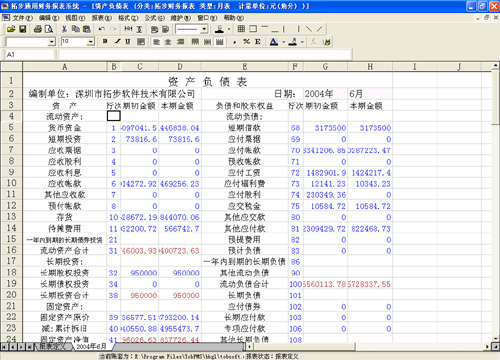
Task: Click the comma thousands separator icon
Action: pos(235,42)
